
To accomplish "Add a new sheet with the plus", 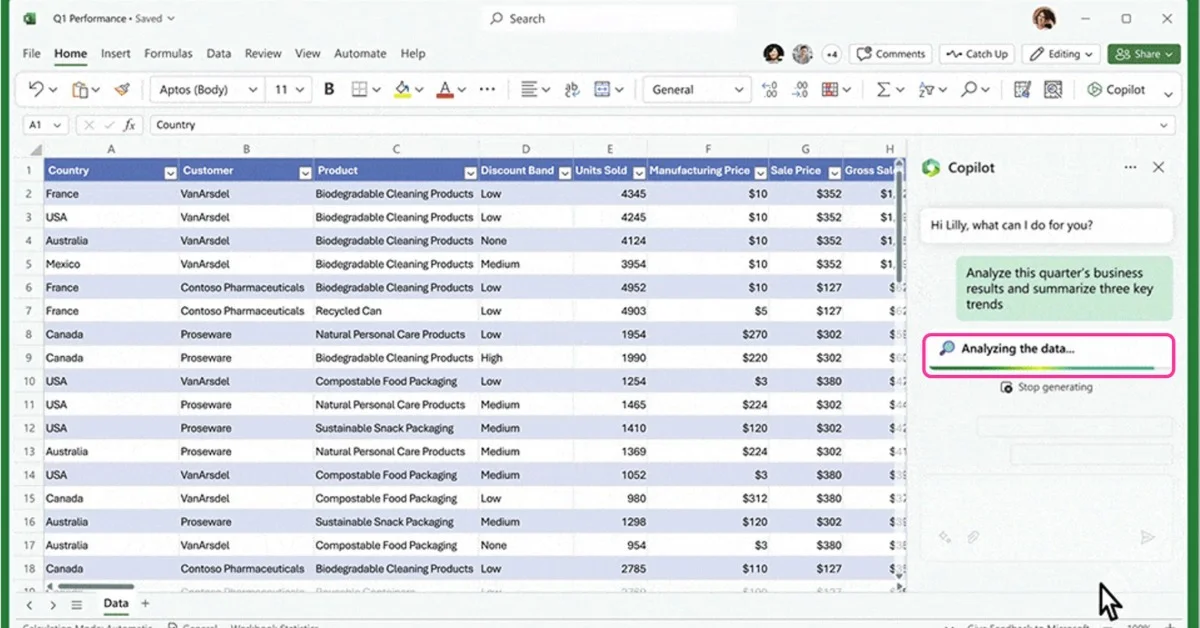I will click(146, 604).
